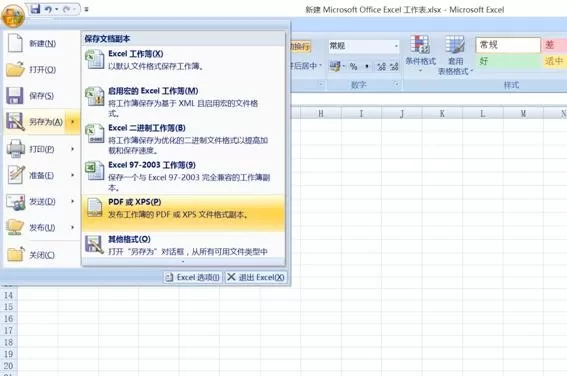Open Excel 选项(I) button

[x=193, y=277]
